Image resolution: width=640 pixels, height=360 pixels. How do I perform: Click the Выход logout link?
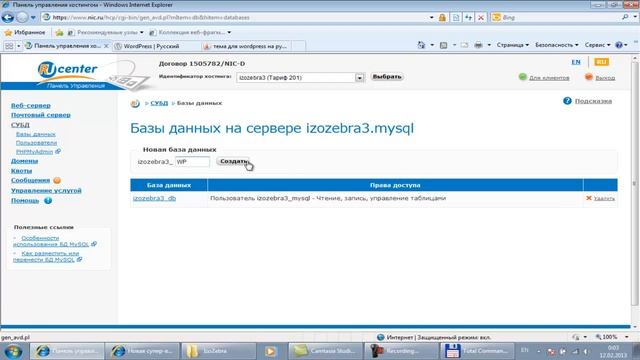pyautogui.click(x=605, y=78)
